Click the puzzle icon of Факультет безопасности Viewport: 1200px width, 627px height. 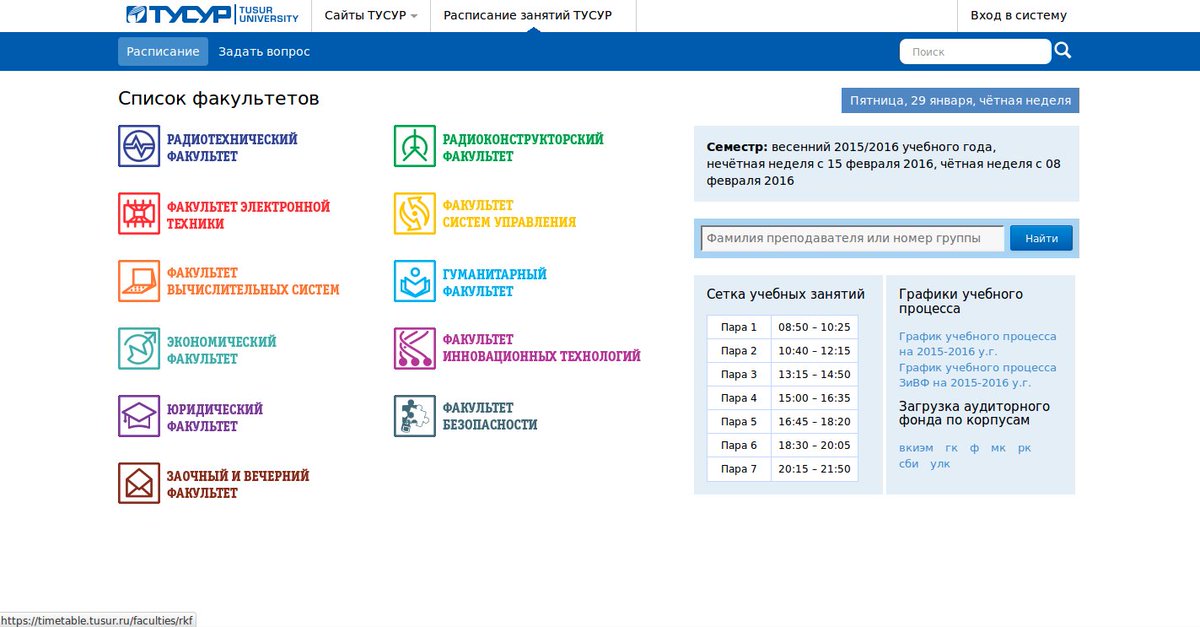415,416
